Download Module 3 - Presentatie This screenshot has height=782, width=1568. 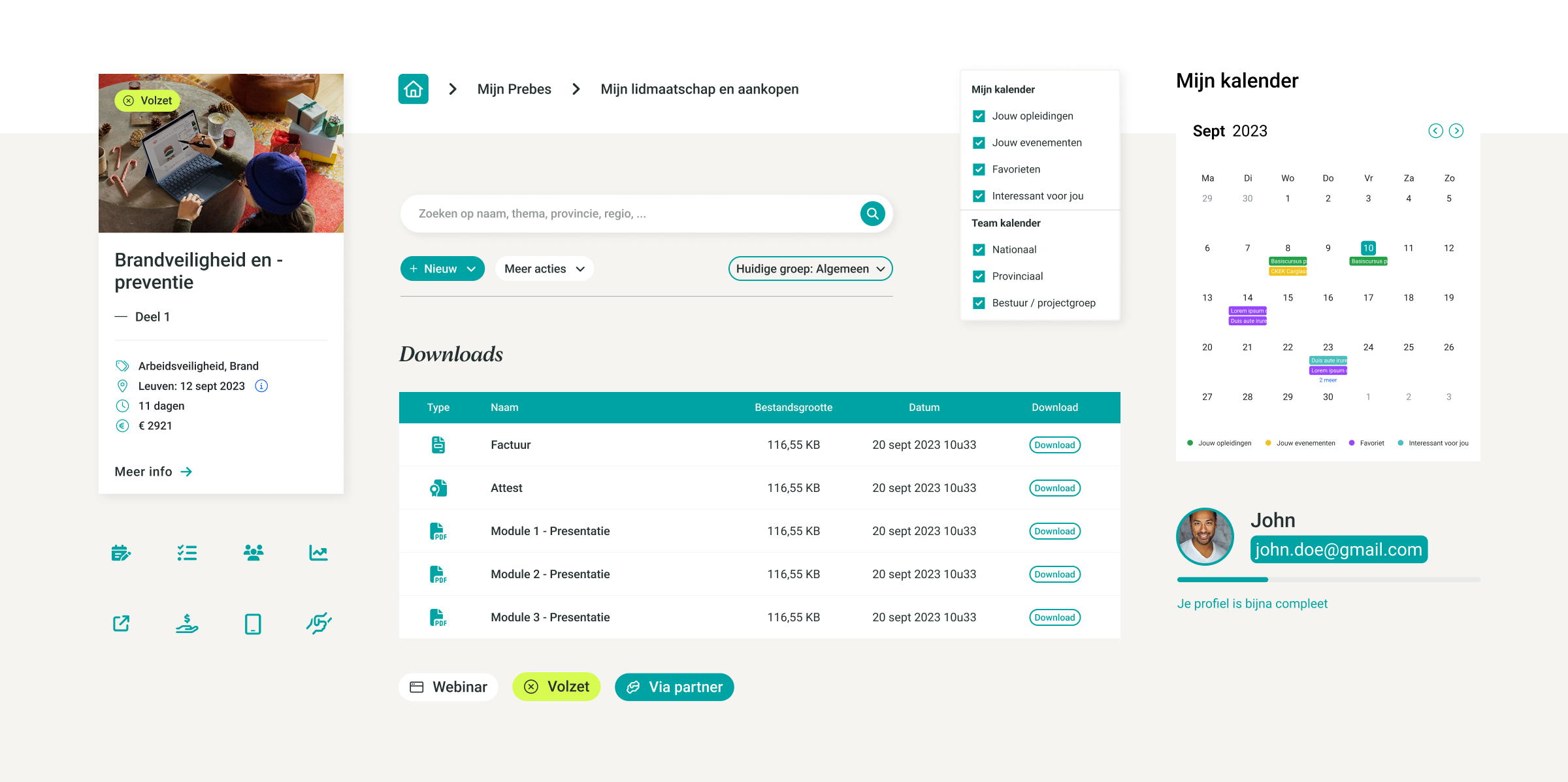(1054, 617)
